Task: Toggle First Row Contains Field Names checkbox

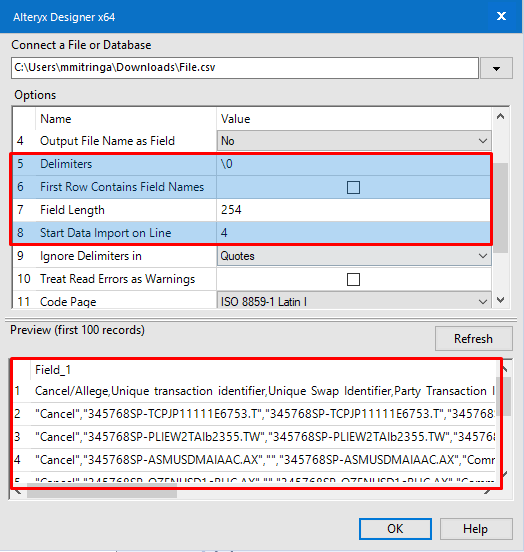Action: tap(353, 187)
